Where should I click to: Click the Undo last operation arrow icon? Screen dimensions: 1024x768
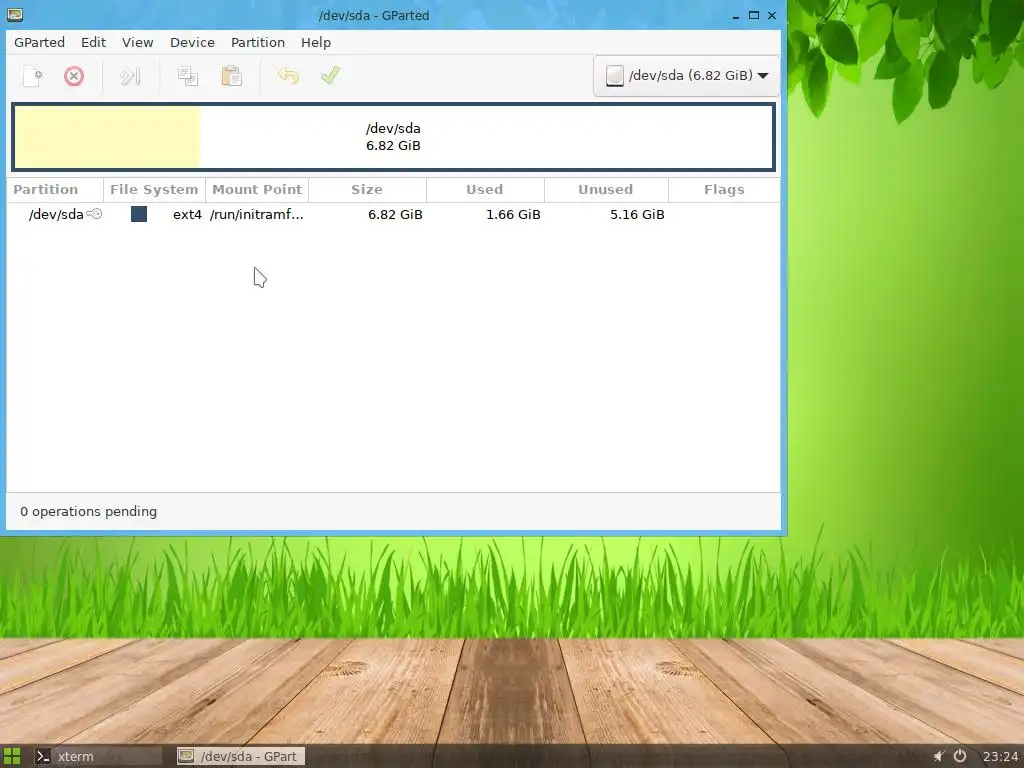click(x=288, y=76)
